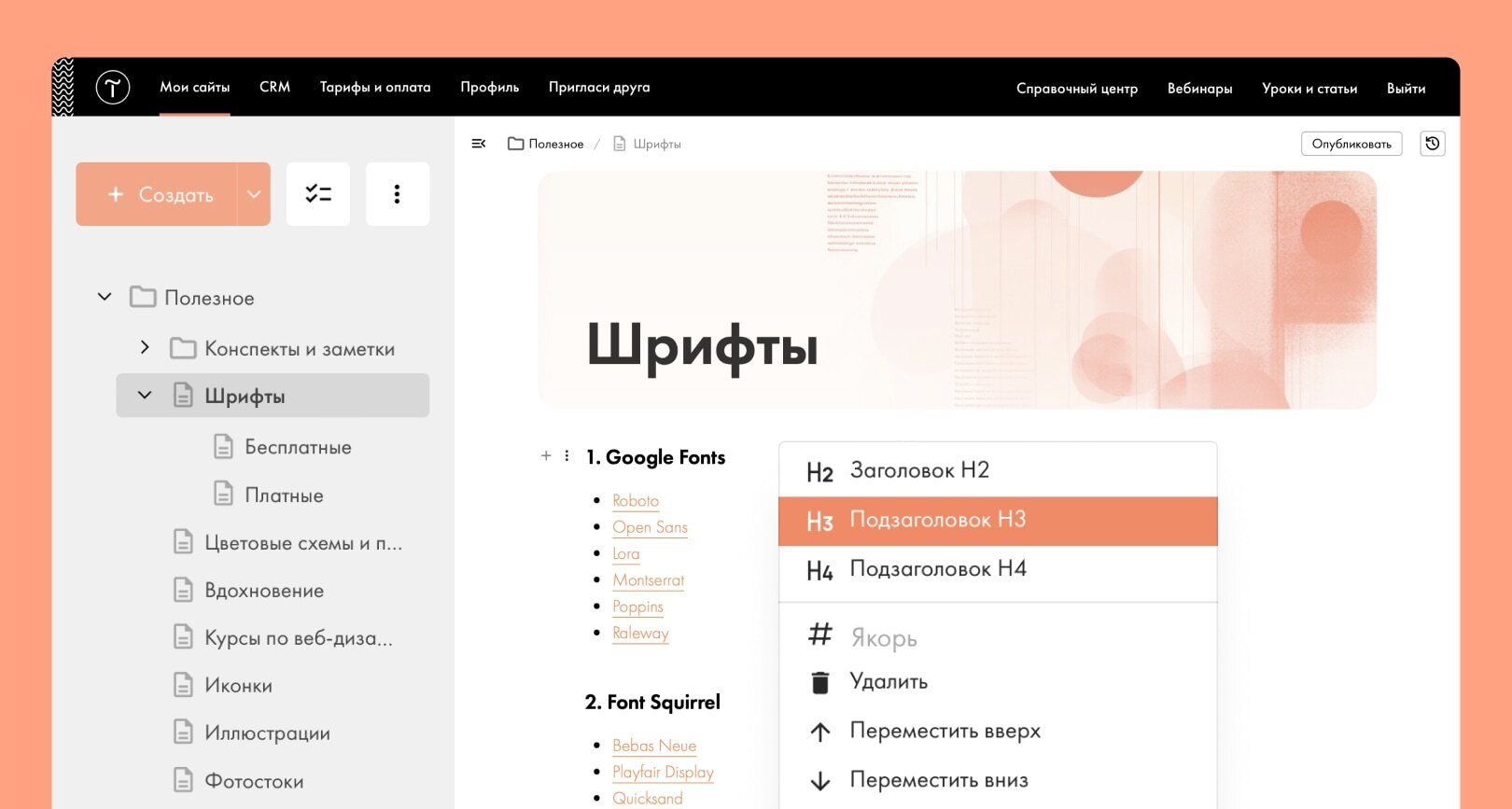This screenshot has height=809, width=1512.
Task: Click the breadcrumb folder icon for Полезное
Action: 515,144
